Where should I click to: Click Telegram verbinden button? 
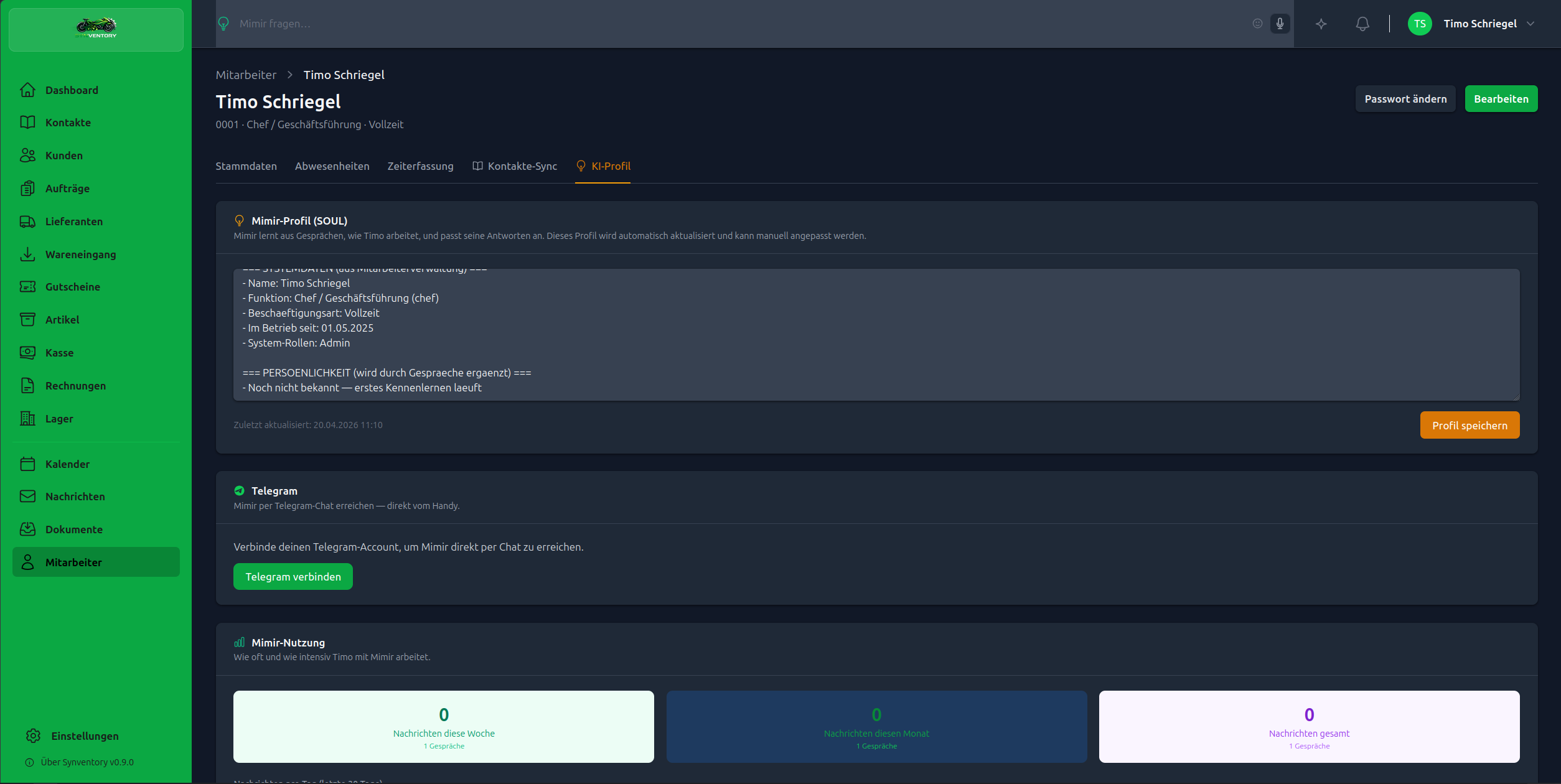[x=293, y=577]
